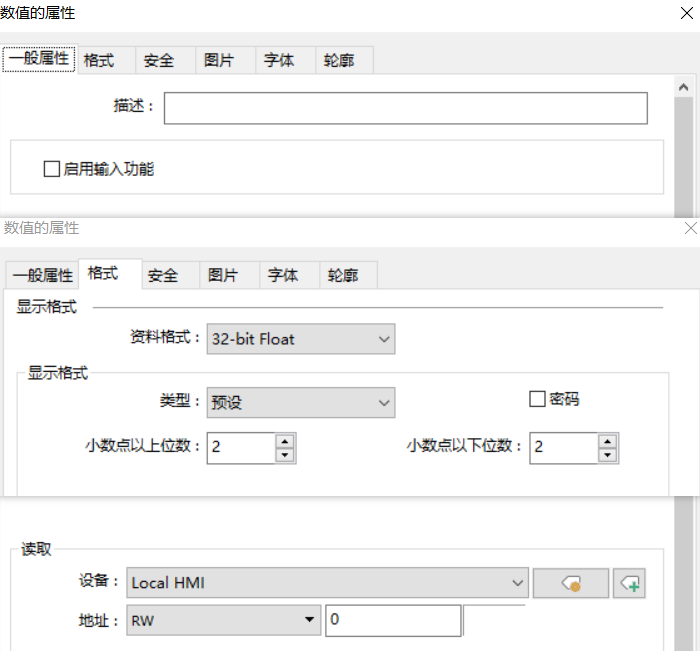Click the 描述 text input field
The image size is (700, 651).
click(406, 108)
